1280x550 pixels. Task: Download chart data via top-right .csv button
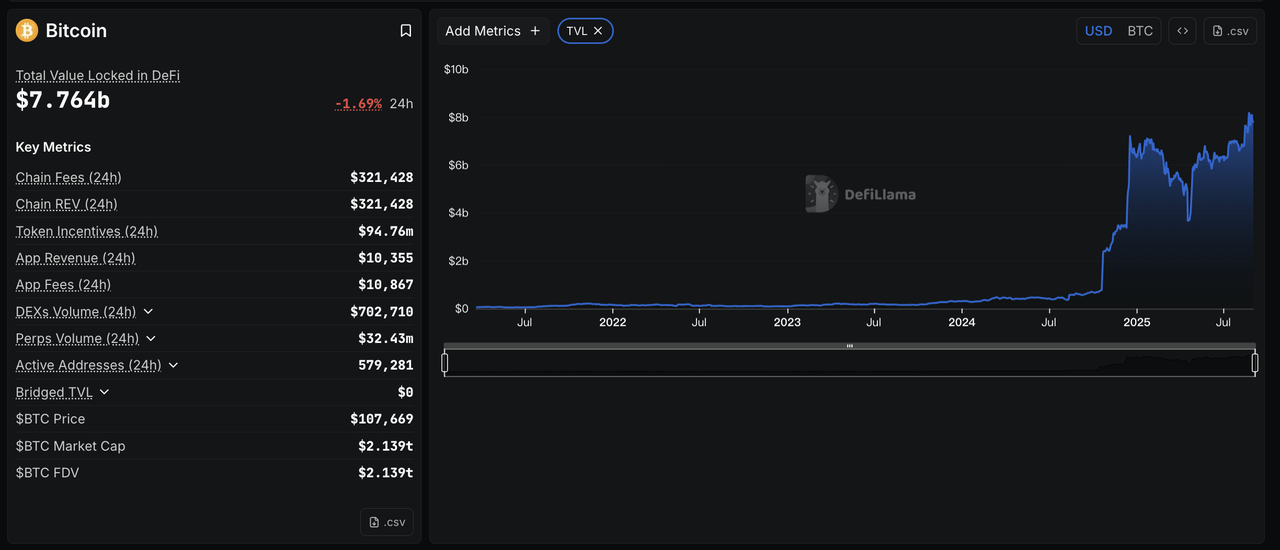coord(1230,31)
